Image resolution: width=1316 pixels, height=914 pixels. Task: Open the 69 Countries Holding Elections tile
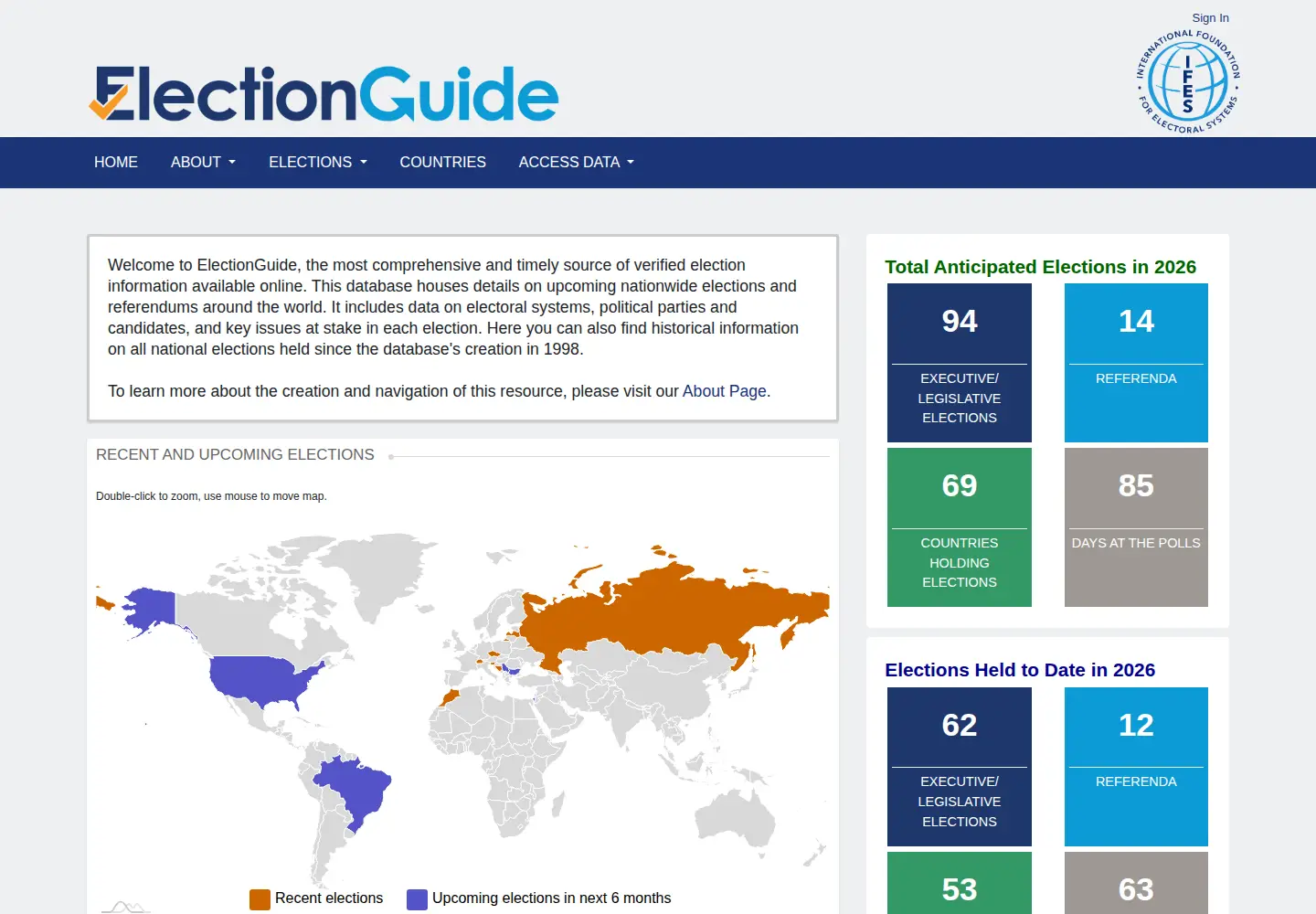click(960, 527)
